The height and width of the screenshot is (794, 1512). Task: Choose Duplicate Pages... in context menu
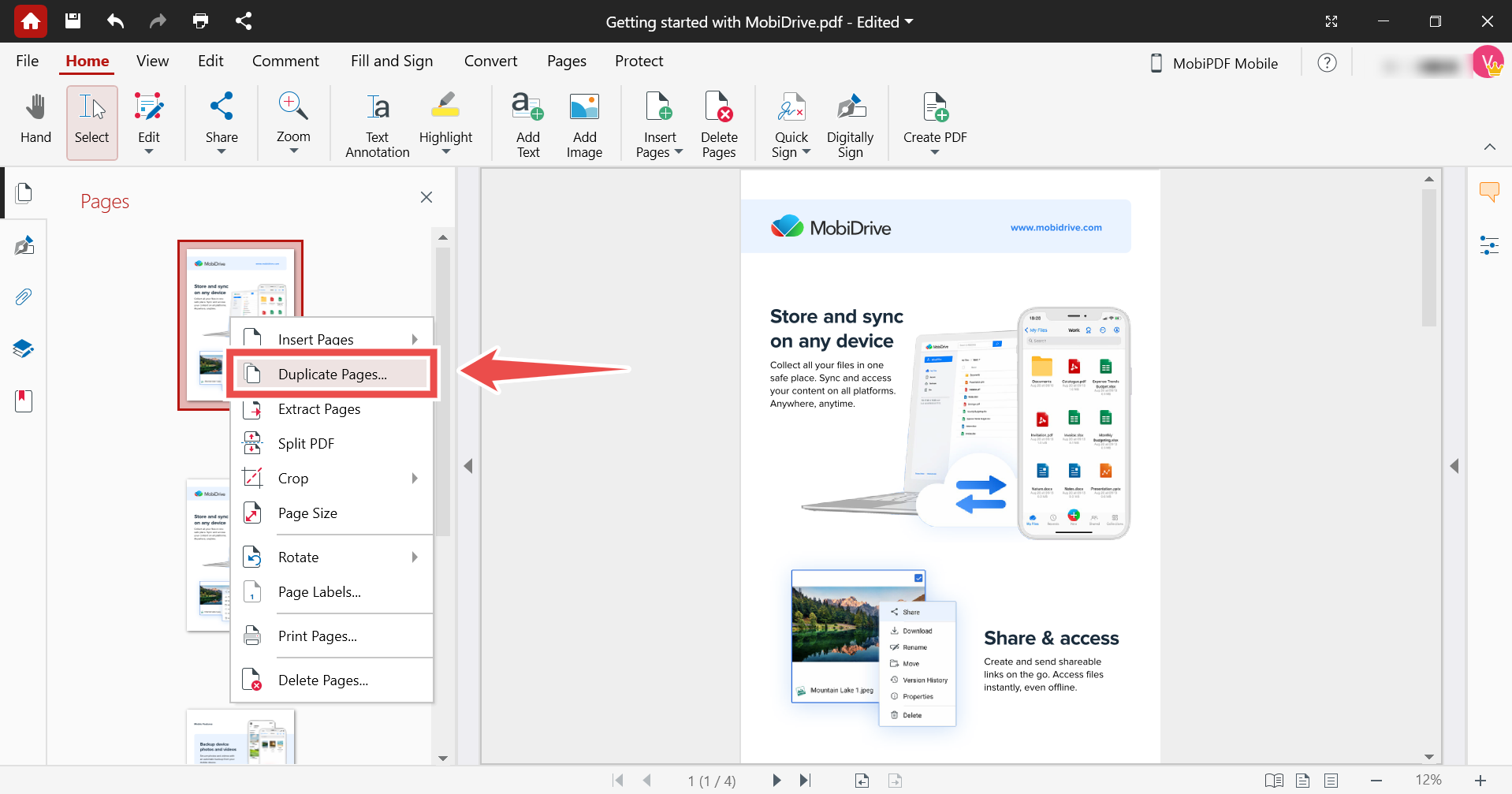point(332,374)
